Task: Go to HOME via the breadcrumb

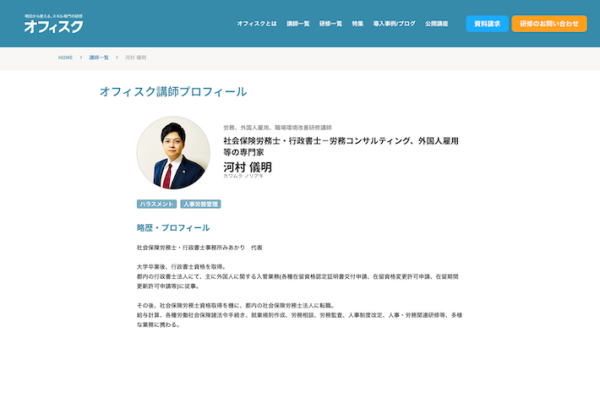Action: tap(65, 57)
